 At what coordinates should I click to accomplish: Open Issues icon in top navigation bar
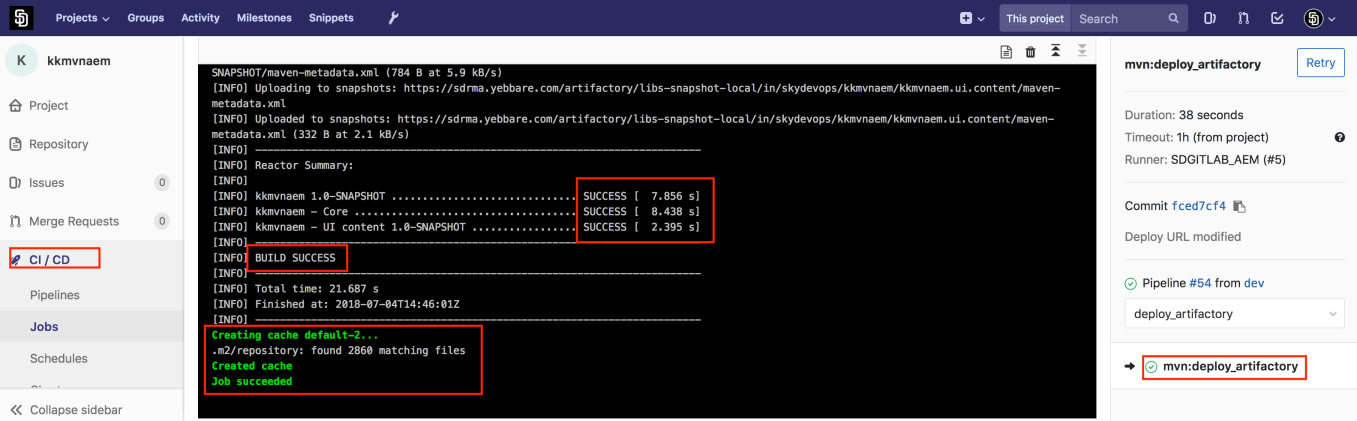point(1210,18)
